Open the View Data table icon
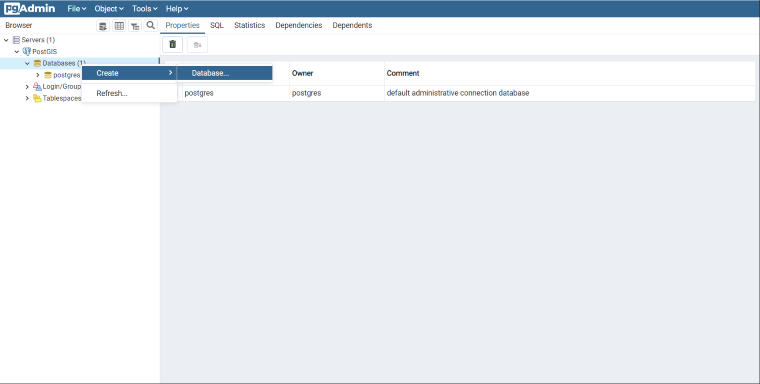The image size is (760, 384). [x=119, y=26]
